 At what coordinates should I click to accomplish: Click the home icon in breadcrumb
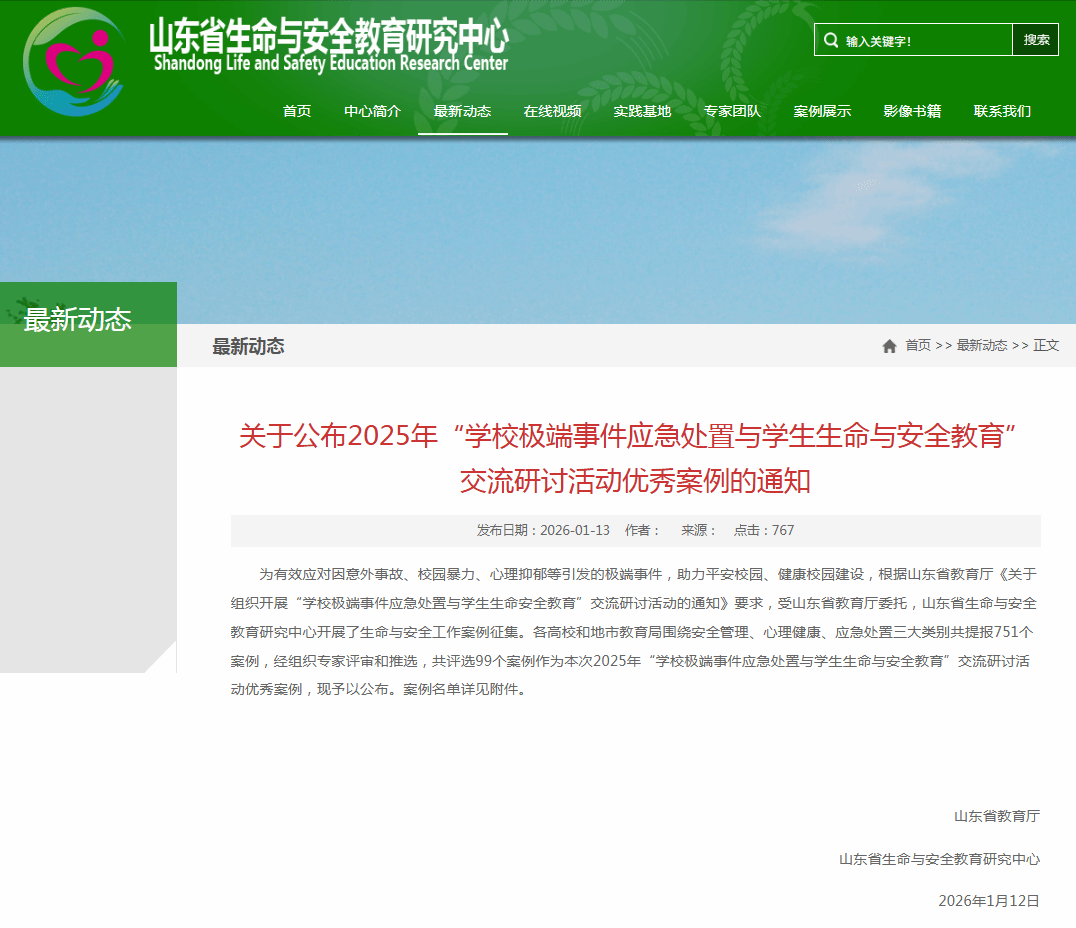click(889, 346)
